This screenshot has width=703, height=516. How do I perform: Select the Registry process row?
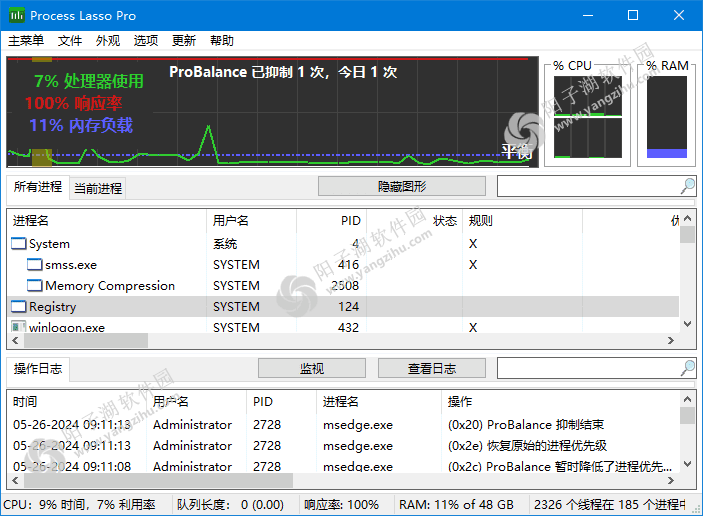(x=343, y=307)
